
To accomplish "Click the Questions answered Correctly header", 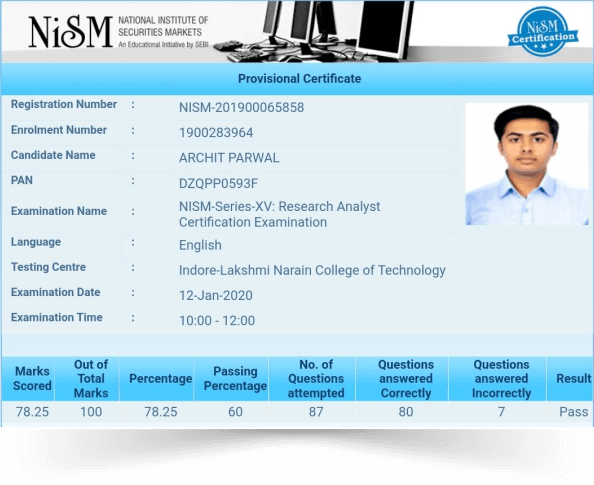I will [x=406, y=379].
